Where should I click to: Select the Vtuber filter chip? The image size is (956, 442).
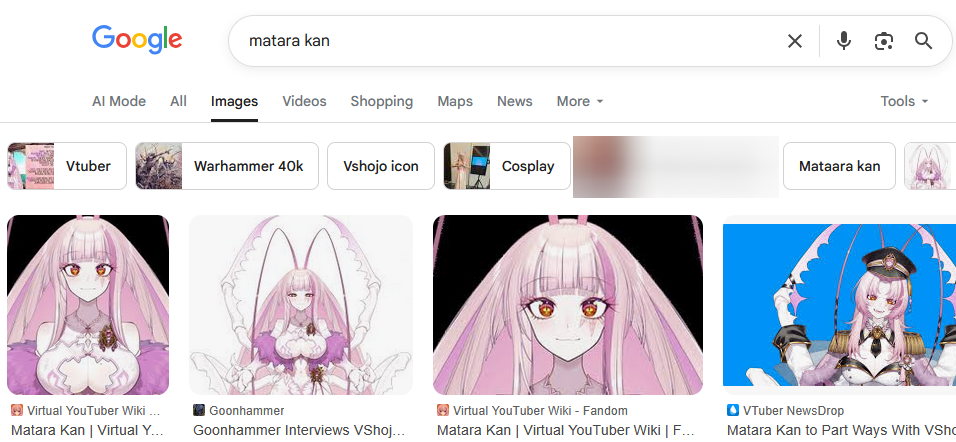point(67,166)
